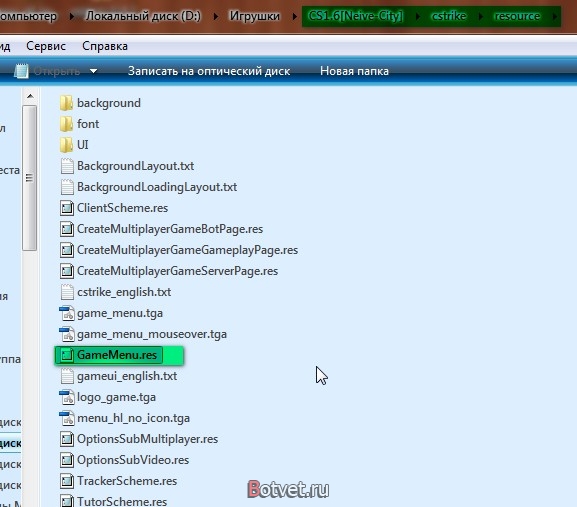
Task: Click the game_menu.tga image file icon
Action: (x=67, y=313)
